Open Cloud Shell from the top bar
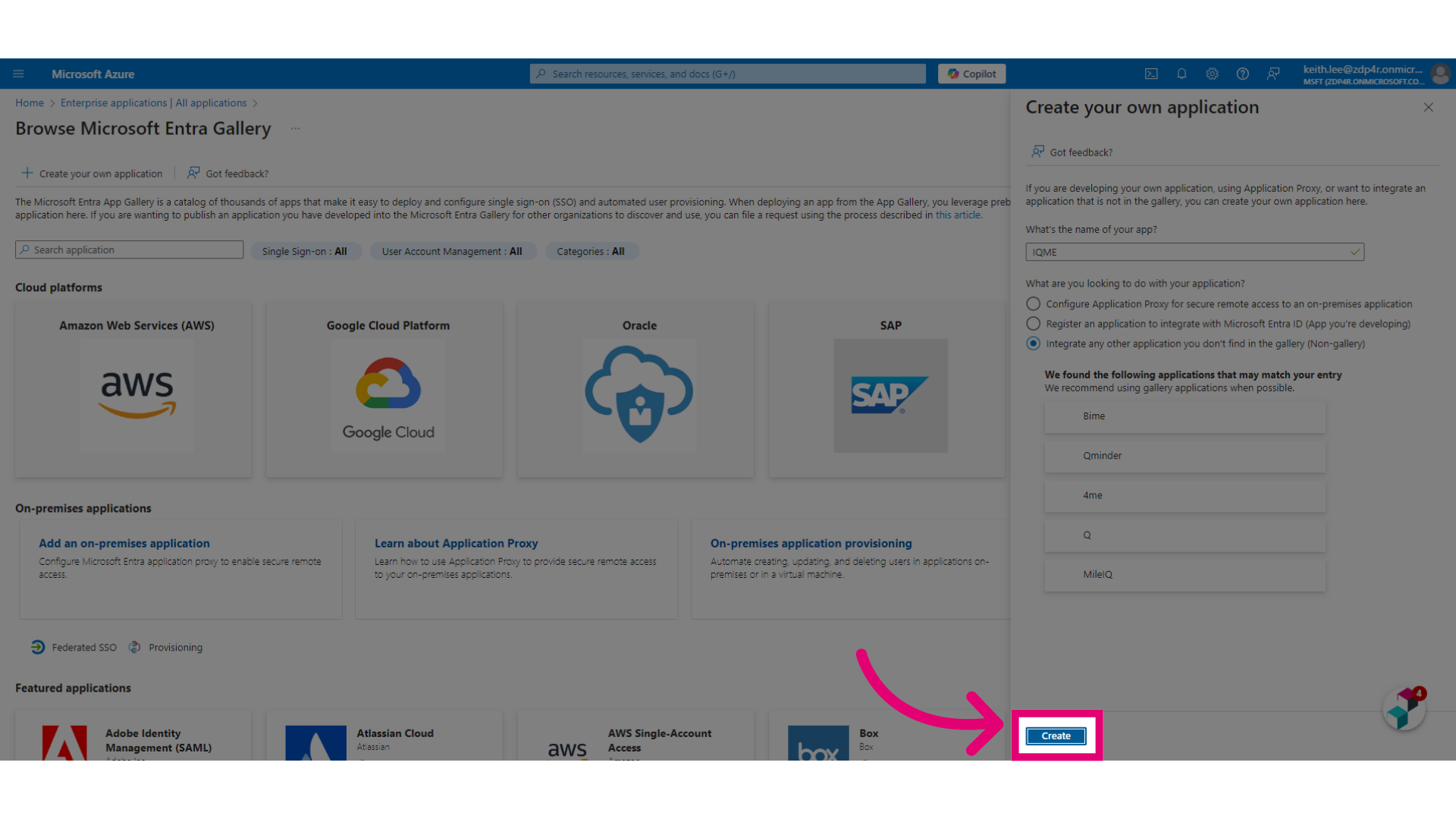The image size is (1456, 819). [1151, 74]
